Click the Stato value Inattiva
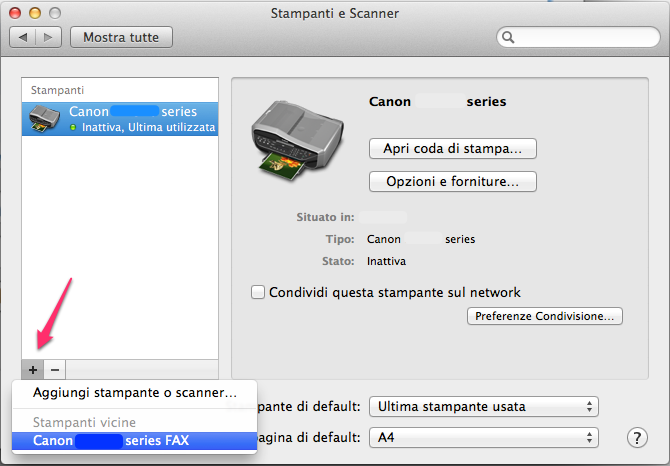The image size is (670, 466). point(386,261)
